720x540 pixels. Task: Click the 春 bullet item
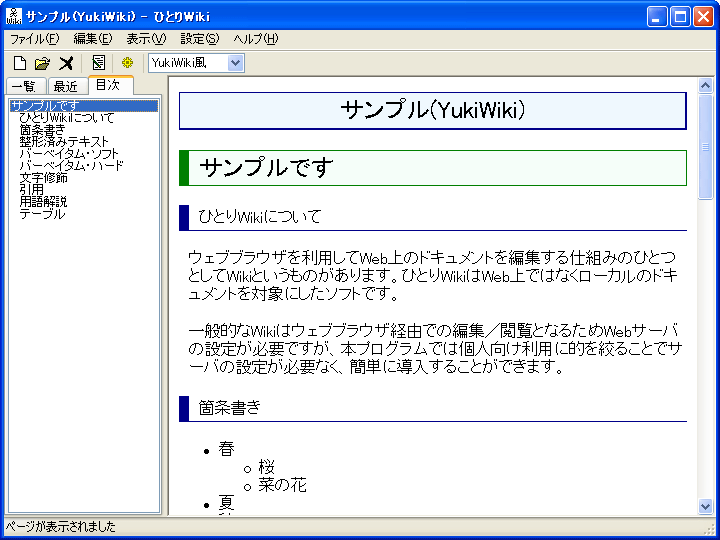coord(226,449)
